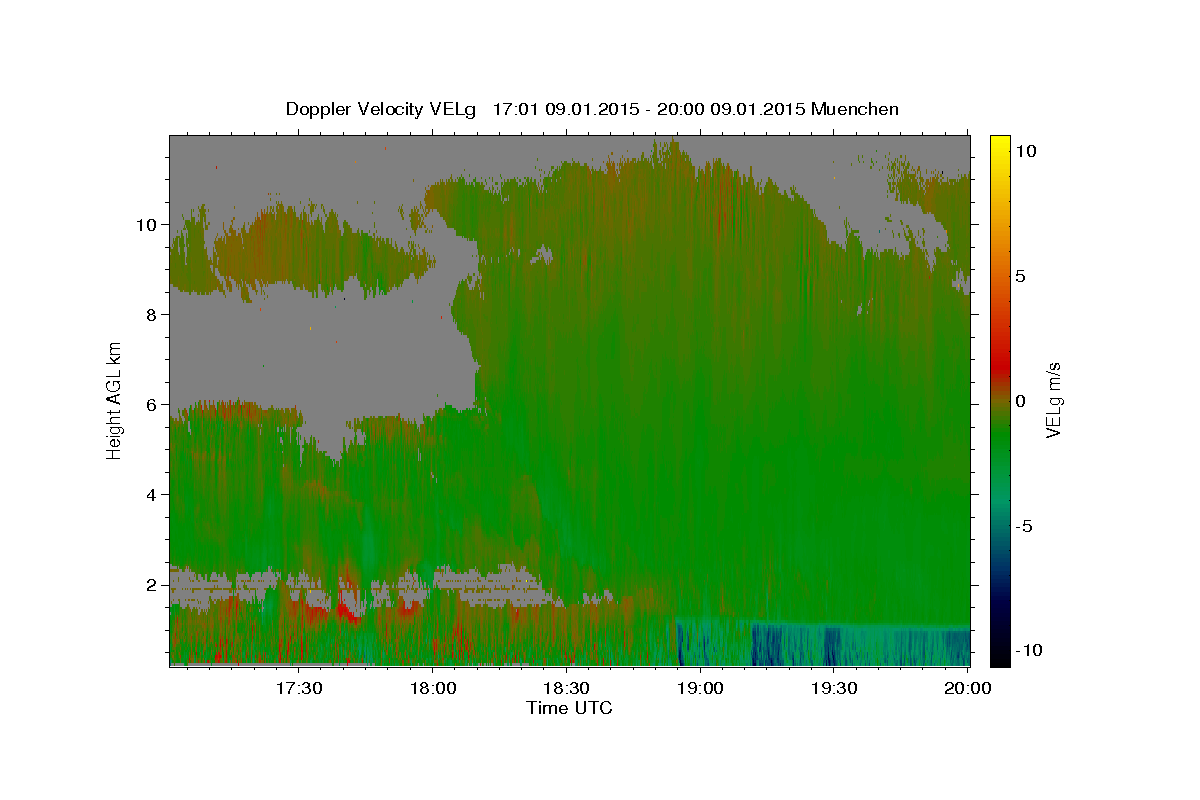Viewport: 1200px width, 800px height.
Task: Click the plot title 'Doppler Velocity VELg'
Action: [380, 109]
